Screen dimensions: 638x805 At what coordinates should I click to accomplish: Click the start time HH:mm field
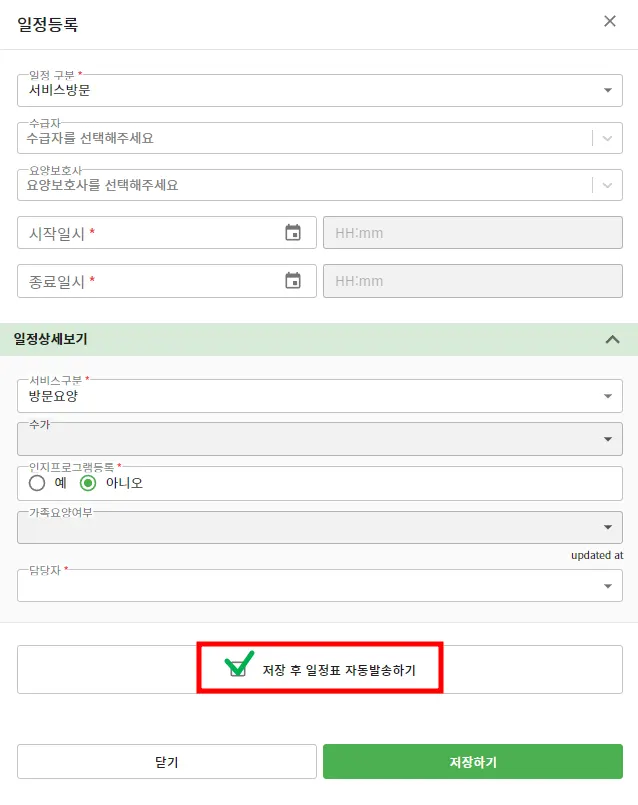[472, 233]
